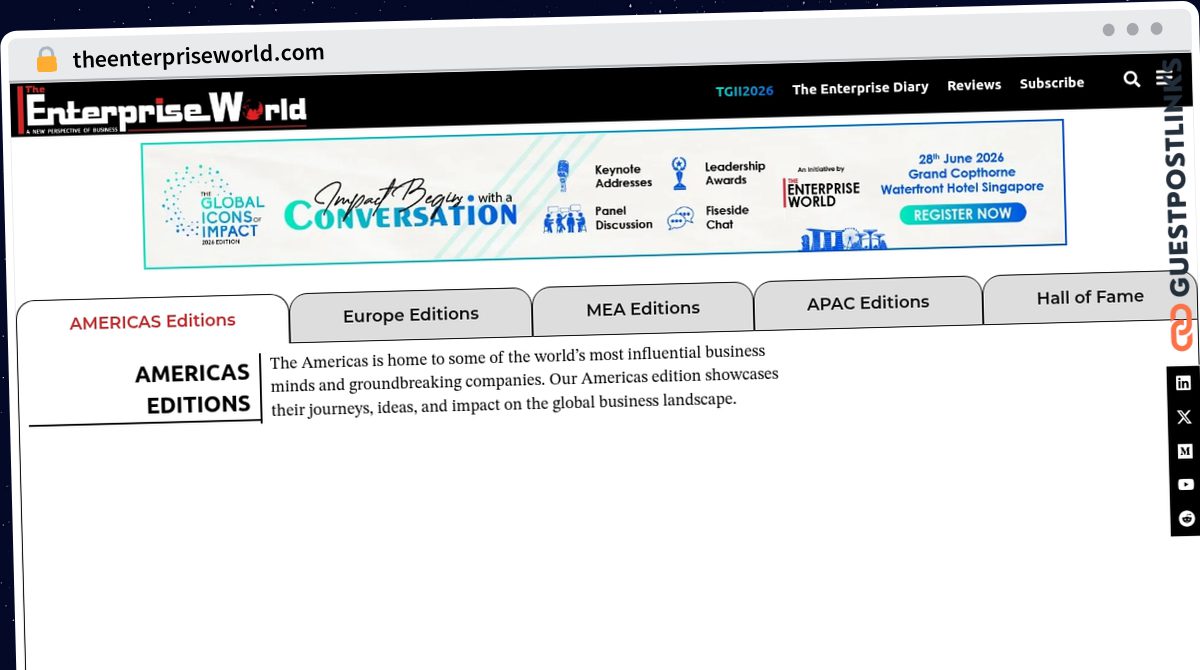Click the search magnifier icon
This screenshot has width=1200, height=670.
(1131, 79)
